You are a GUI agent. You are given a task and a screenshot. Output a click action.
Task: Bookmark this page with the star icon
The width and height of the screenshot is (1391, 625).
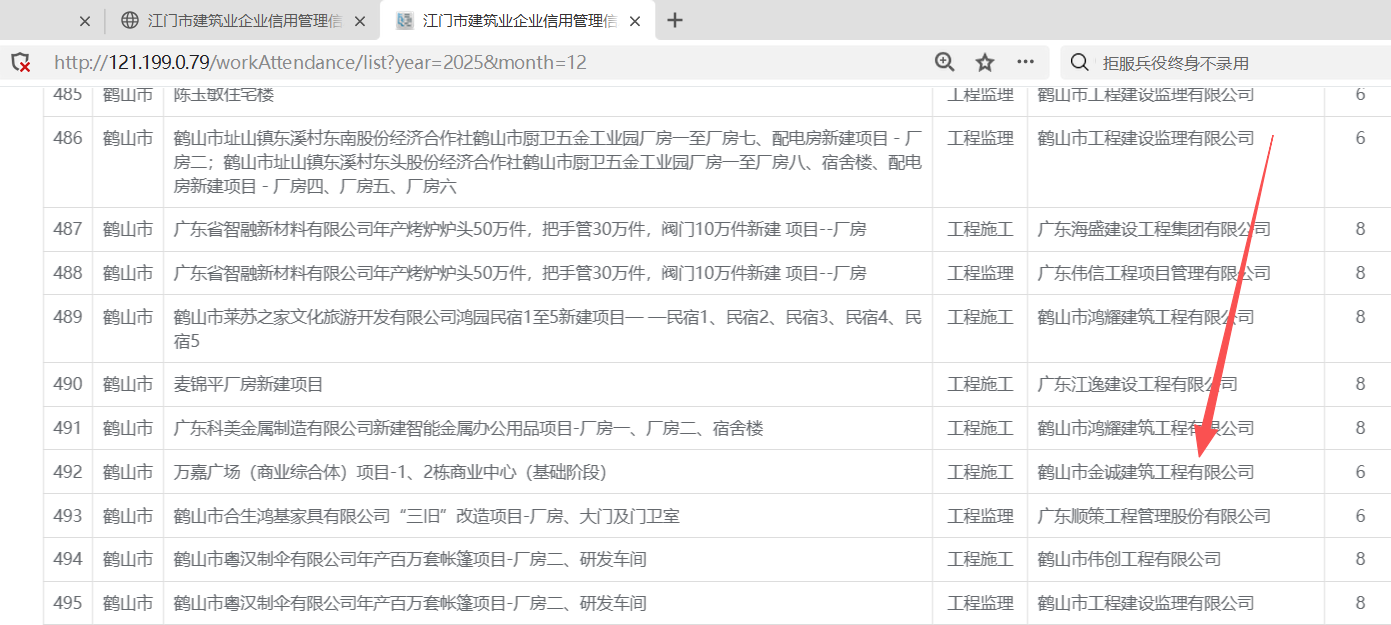pos(985,62)
